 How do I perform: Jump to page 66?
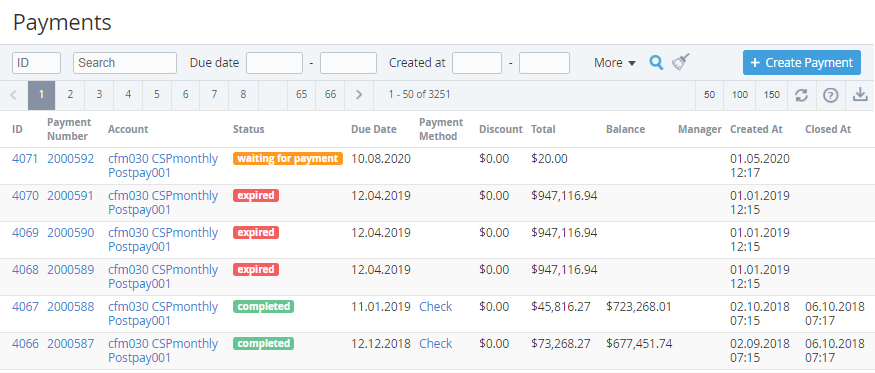click(330, 95)
